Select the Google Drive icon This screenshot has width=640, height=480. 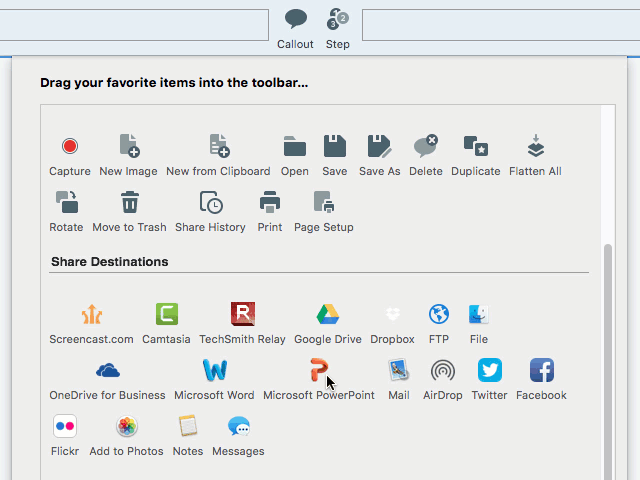328,314
